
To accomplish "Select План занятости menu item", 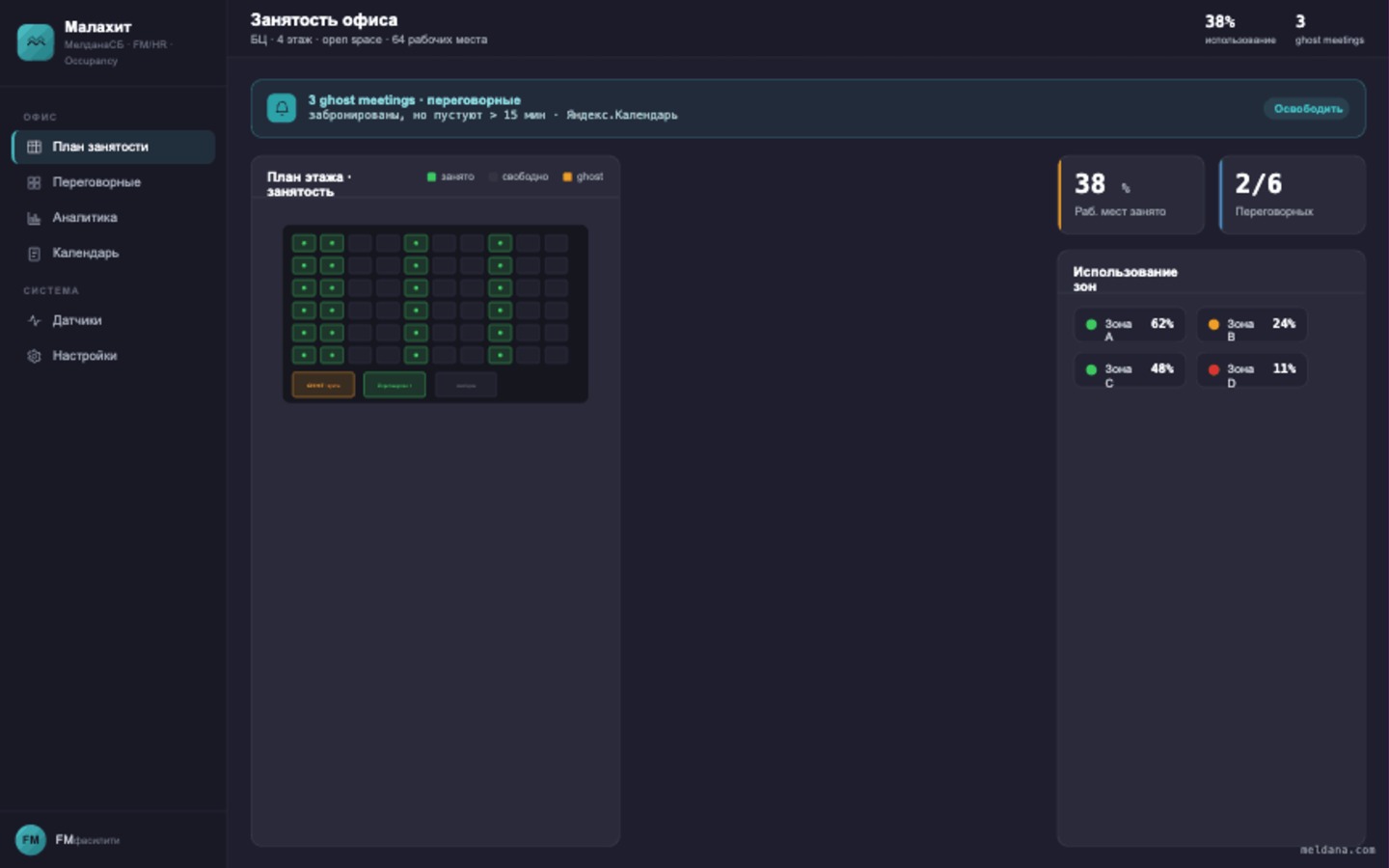I will pyautogui.click(x=114, y=147).
